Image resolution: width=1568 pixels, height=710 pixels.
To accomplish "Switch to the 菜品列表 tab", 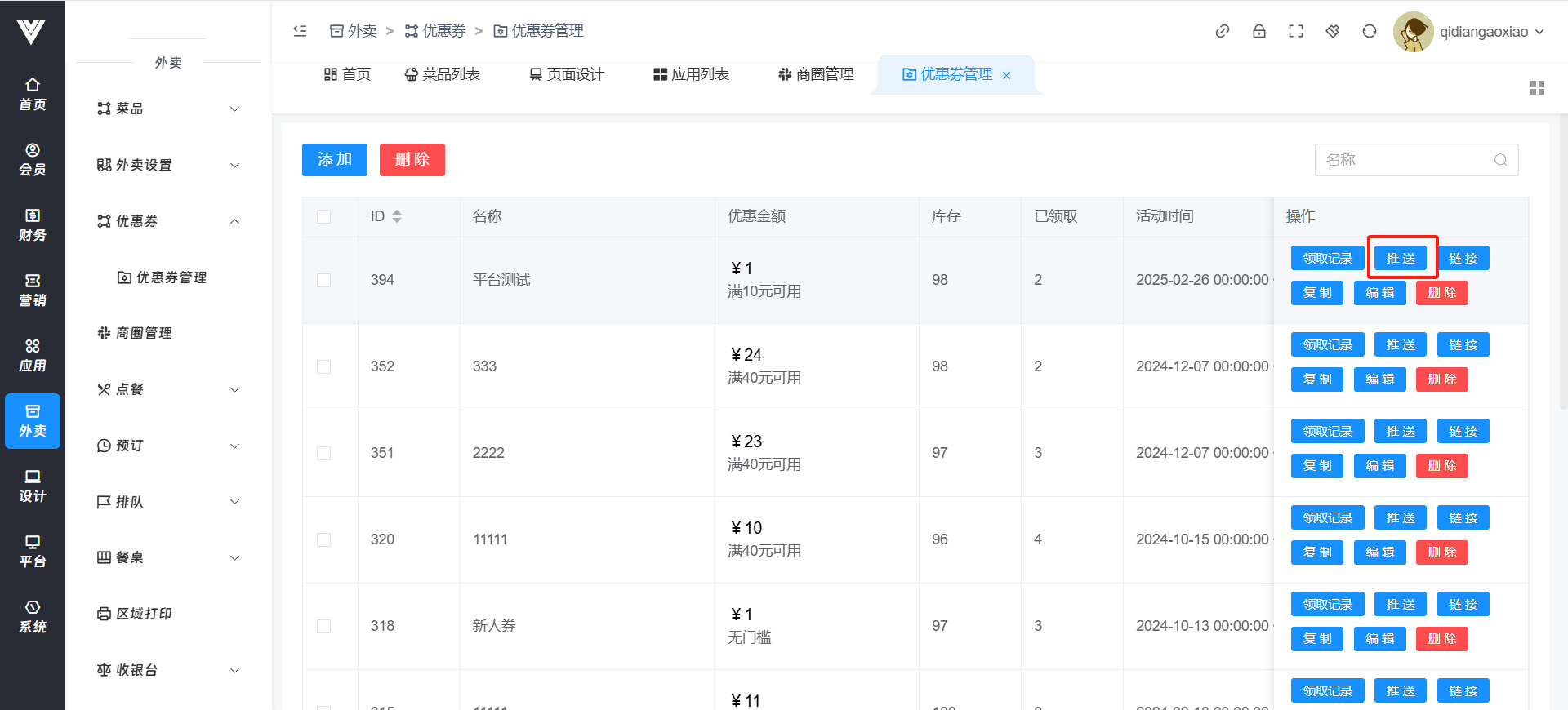I will 443,74.
